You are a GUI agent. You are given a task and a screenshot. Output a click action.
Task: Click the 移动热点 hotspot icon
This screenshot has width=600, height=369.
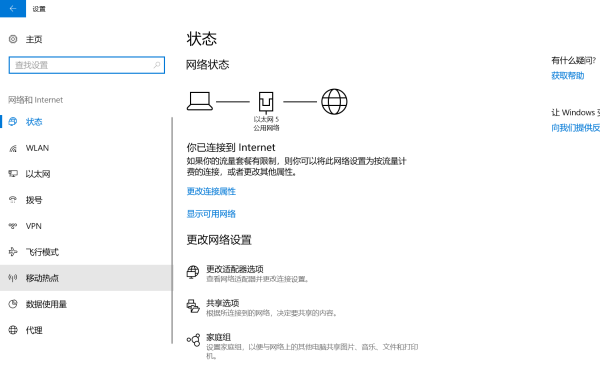point(13,278)
